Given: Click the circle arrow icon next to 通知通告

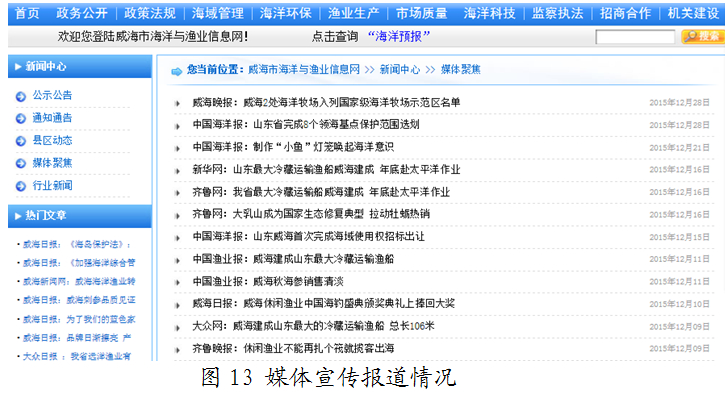Looking at the screenshot, I should [x=21, y=118].
